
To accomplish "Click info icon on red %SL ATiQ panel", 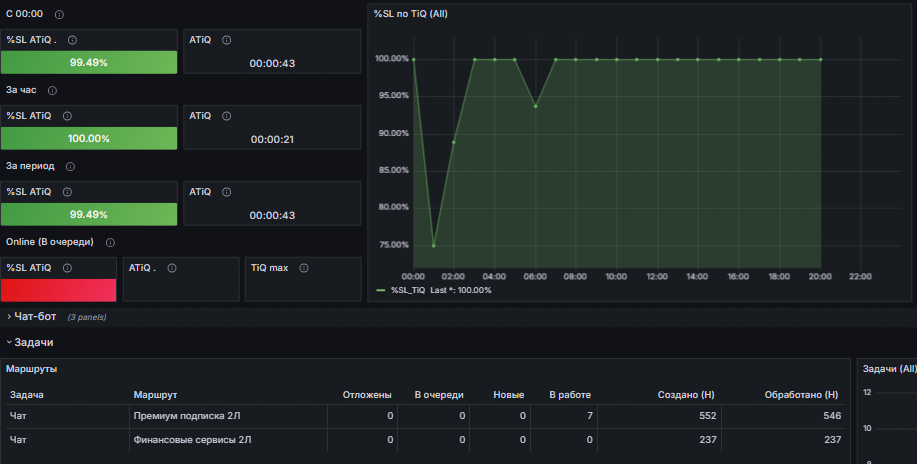I will [x=66, y=268].
